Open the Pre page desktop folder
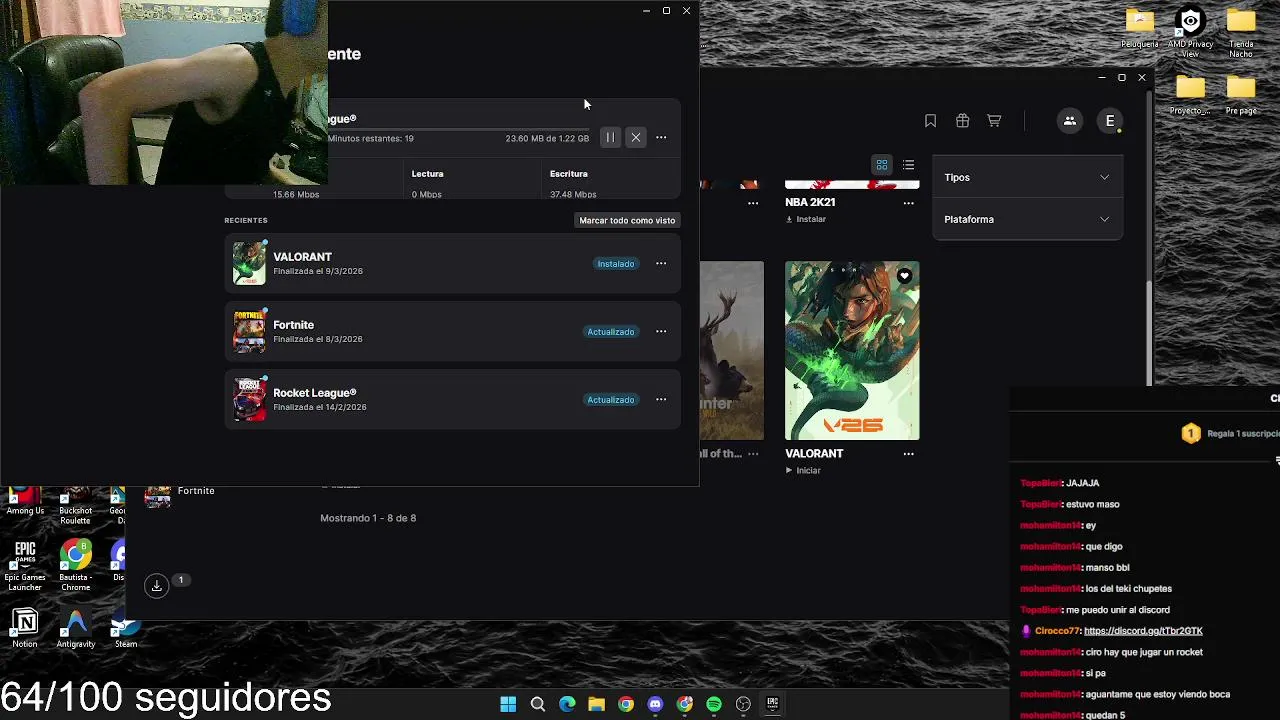 [1241, 96]
